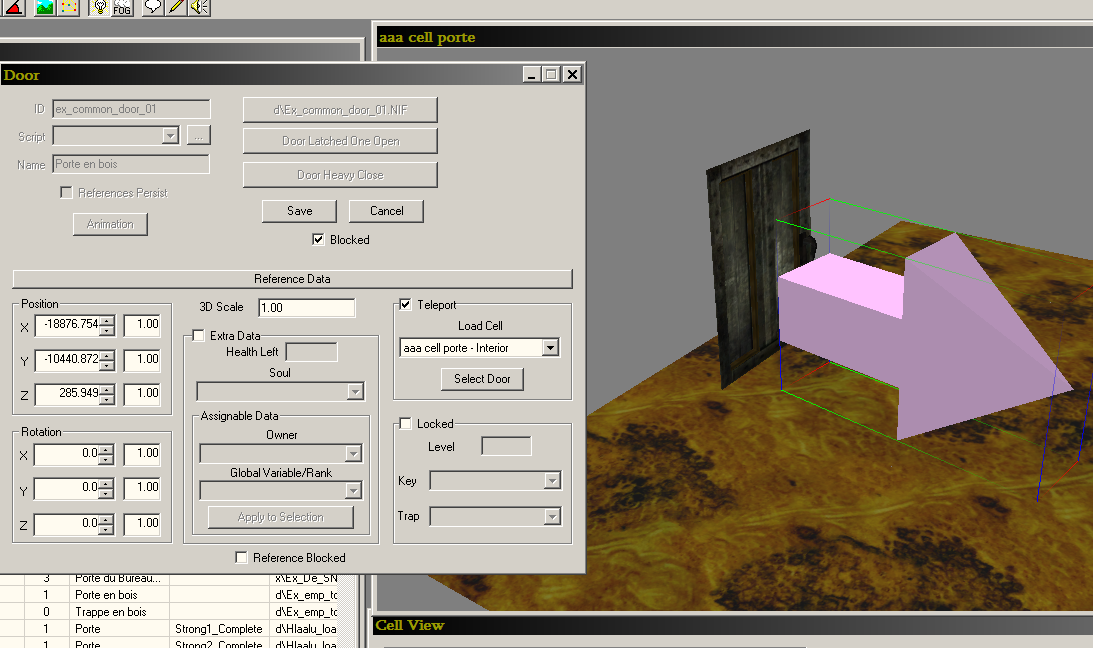
Task: Expand the Trap dropdown list
Action: point(552,517)
